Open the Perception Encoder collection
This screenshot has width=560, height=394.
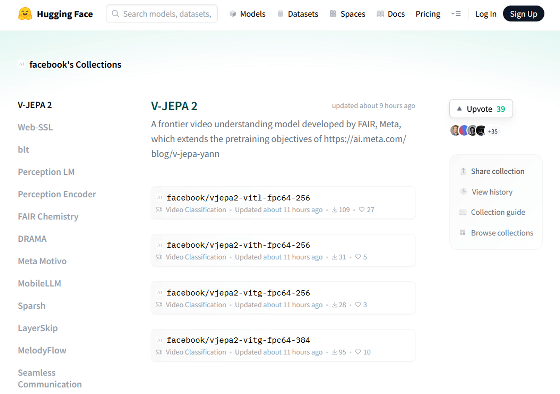click(57, 194)
